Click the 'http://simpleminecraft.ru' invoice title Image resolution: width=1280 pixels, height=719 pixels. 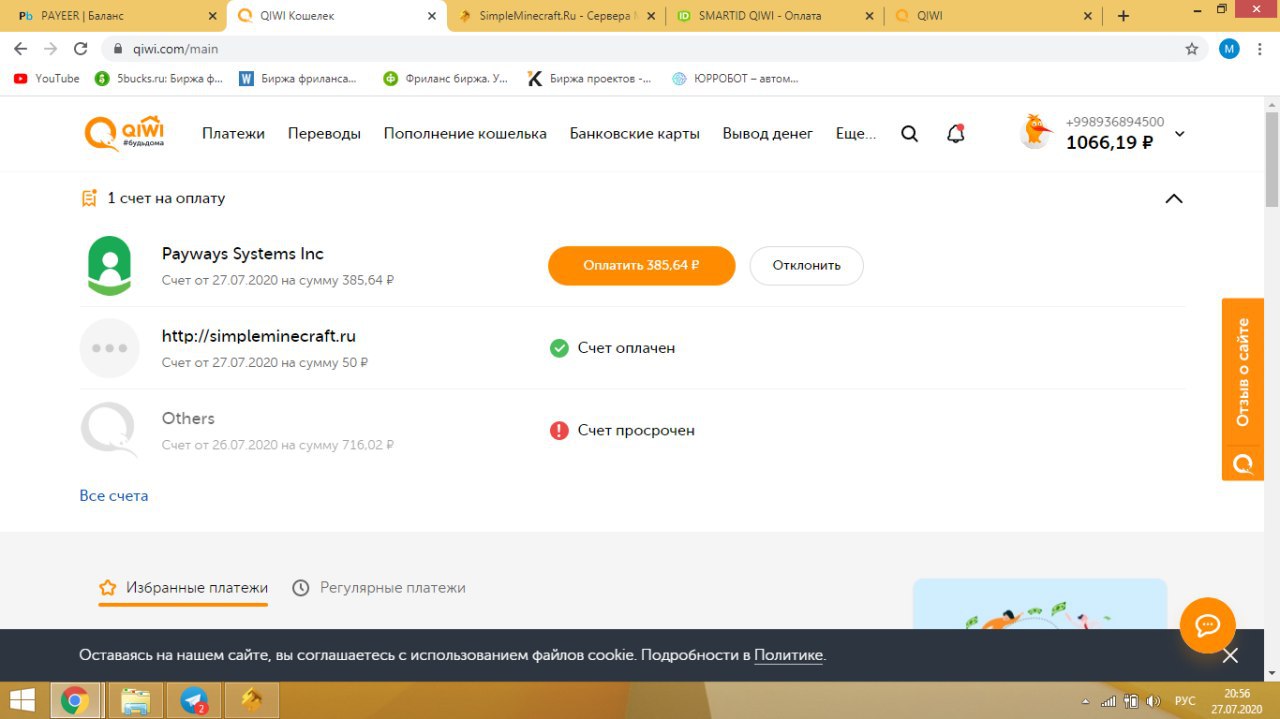(x=259, y=336)
